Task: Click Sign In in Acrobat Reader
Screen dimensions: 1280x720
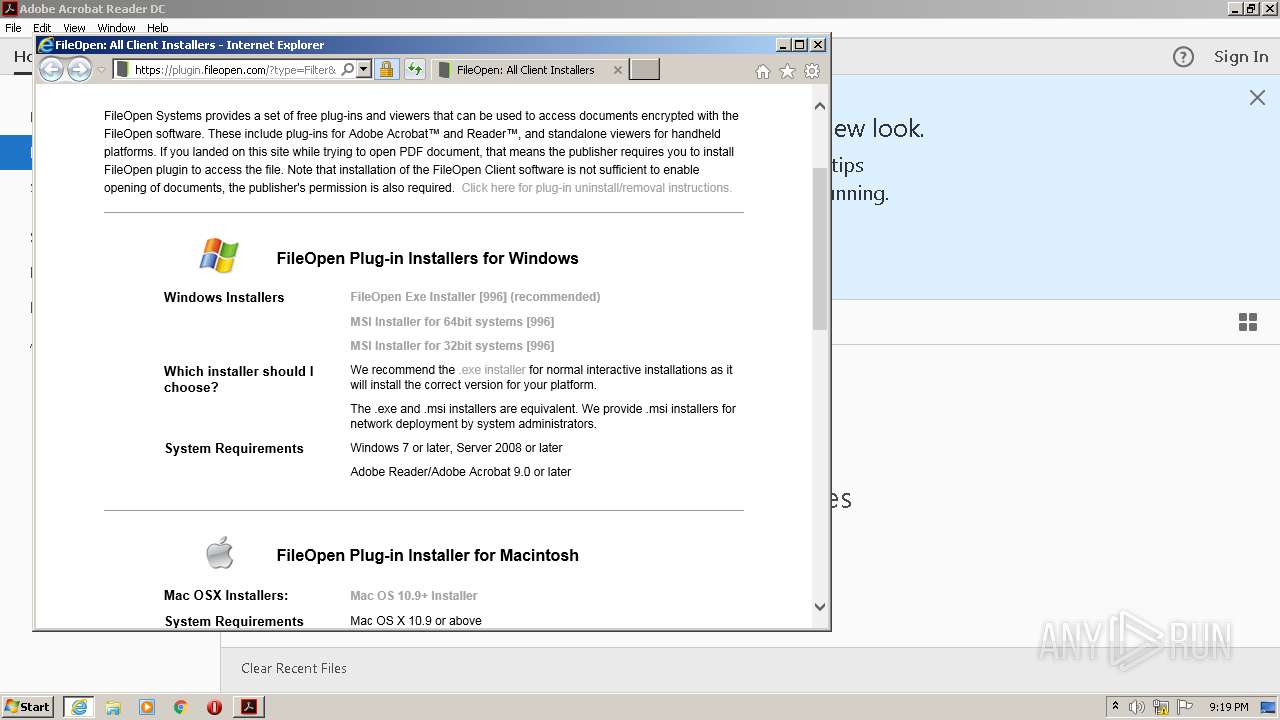Action: (x=1241, y=57)
